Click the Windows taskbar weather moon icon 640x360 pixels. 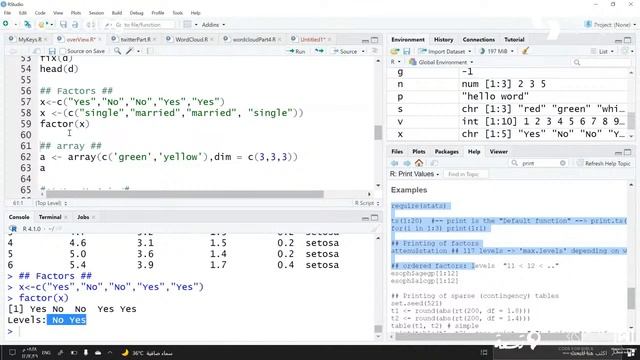click(x=125, y=353)
